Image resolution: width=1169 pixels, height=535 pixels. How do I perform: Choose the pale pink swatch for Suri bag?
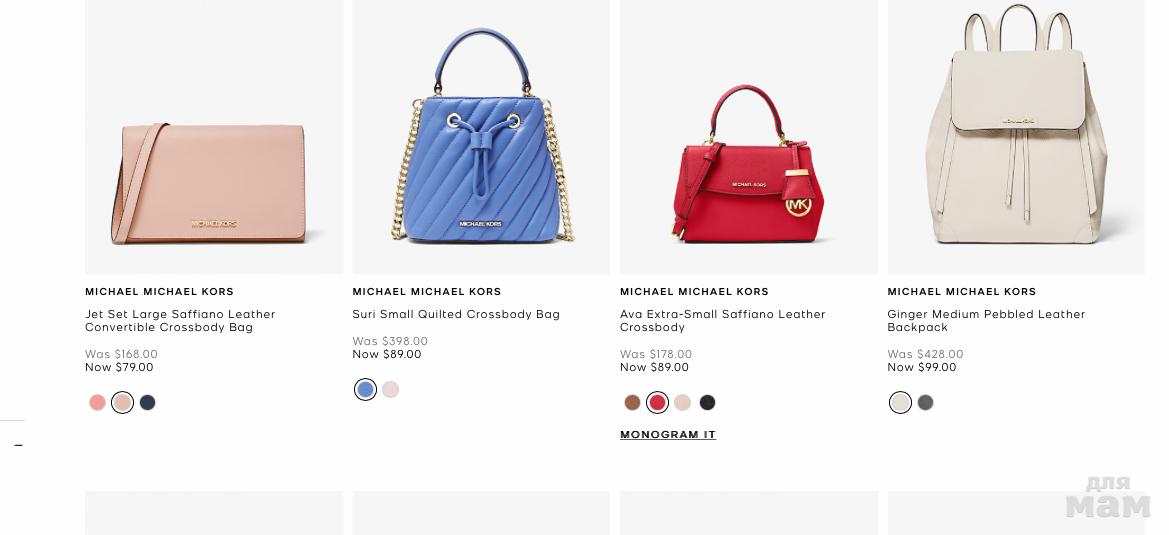point(391,390)
